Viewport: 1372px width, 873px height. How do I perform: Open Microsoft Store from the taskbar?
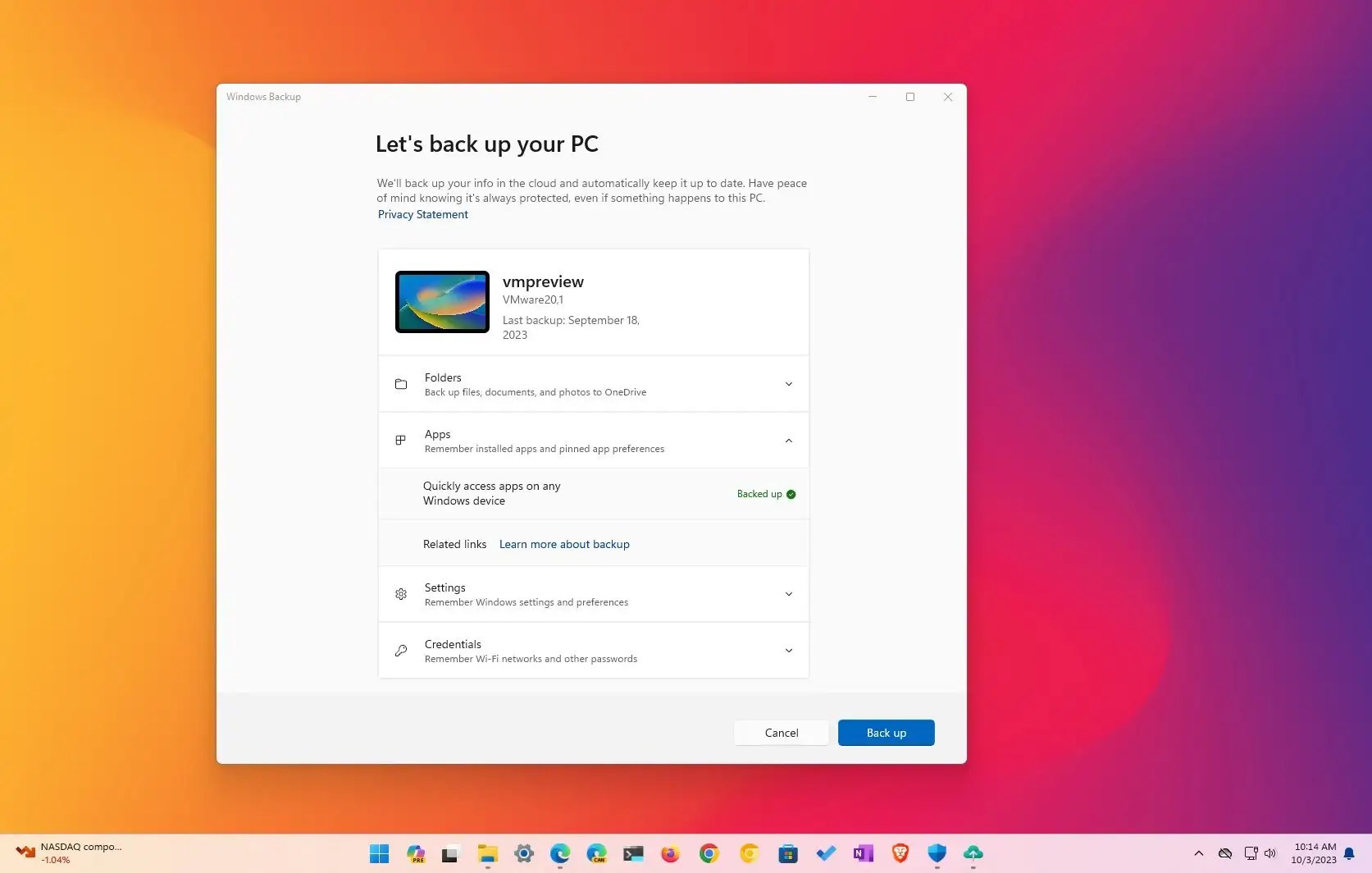pyautogui.click(x=787, y=853)
